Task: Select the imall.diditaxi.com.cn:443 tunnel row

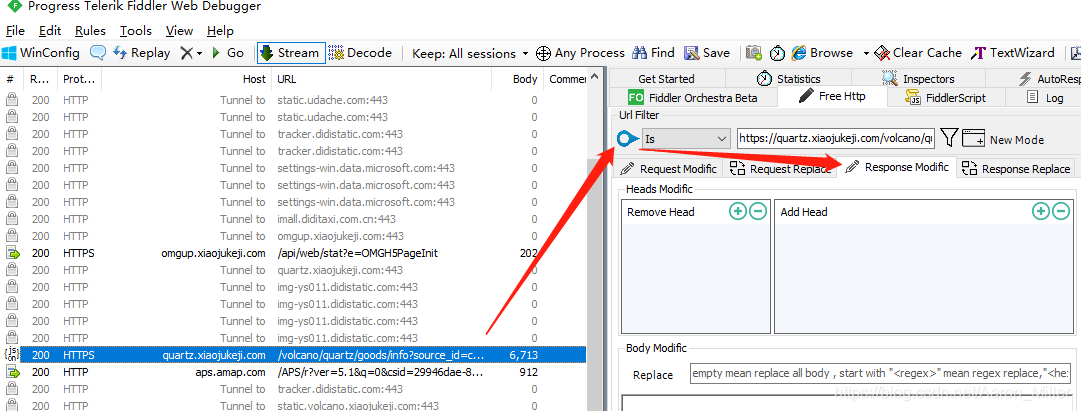Action: 293,219
